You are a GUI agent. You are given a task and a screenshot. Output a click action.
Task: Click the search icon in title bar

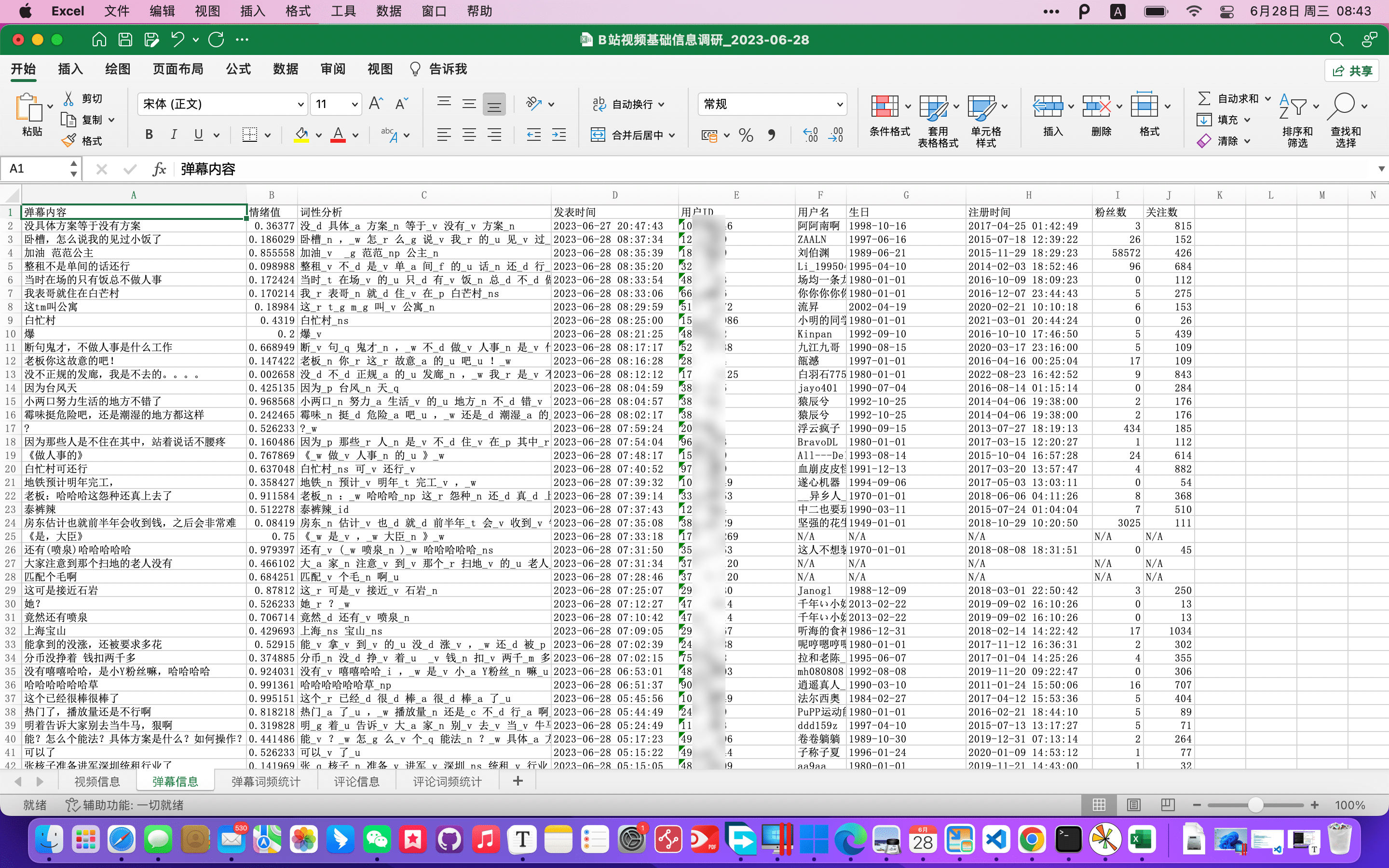[1336, 40]
